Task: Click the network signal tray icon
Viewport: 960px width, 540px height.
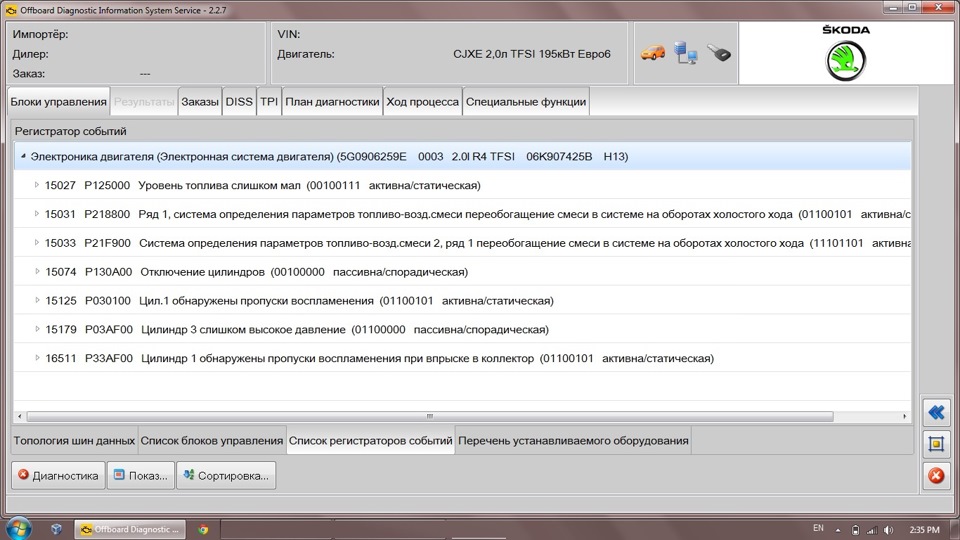Action: (x=872, y=530)
